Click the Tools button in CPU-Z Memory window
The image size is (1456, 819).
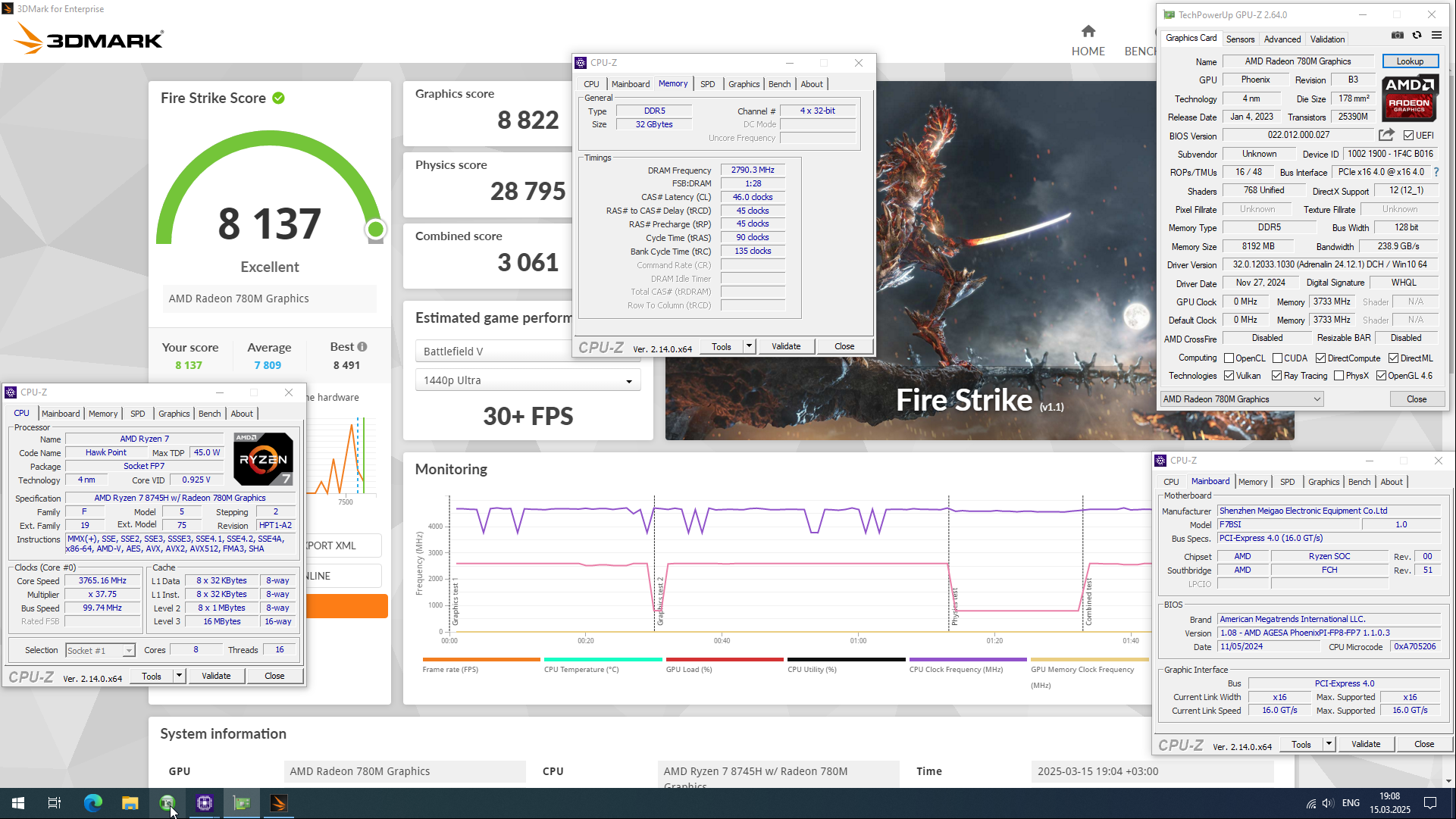click(721, 346)
